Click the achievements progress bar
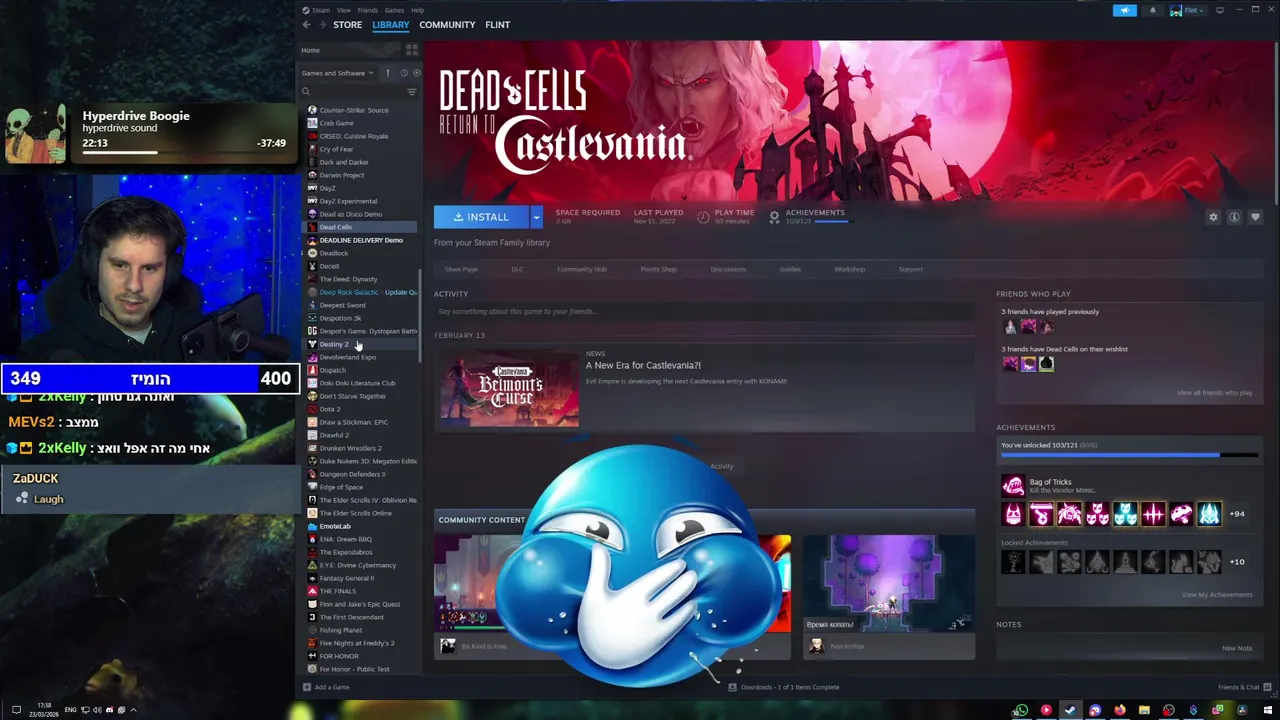1280x720 pixels. [x=1129, y=455]
